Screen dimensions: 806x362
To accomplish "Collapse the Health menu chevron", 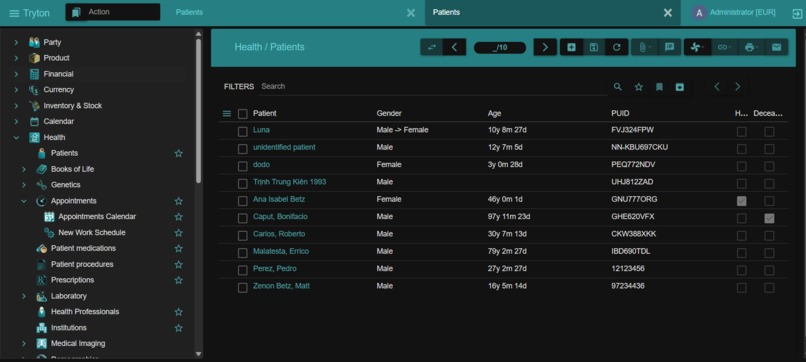I will point(16,137).
